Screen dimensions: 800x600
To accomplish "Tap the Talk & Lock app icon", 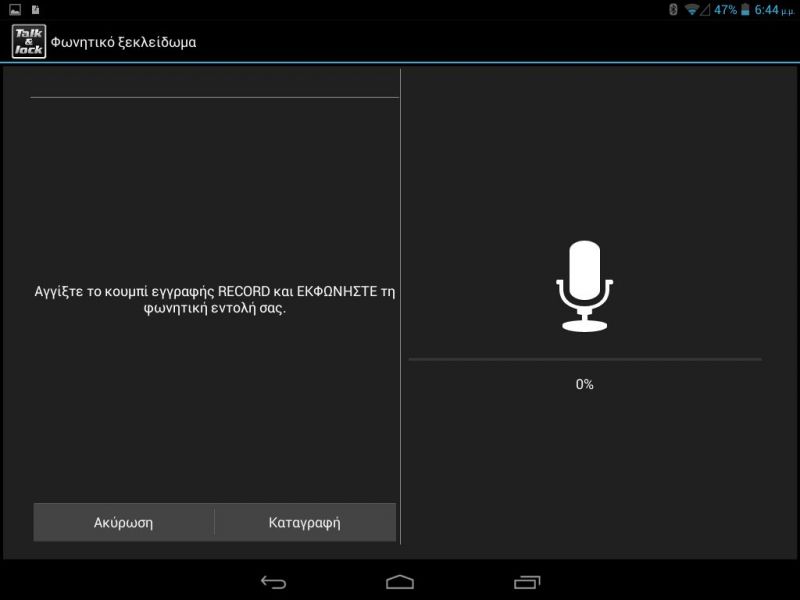I will 29,41.
